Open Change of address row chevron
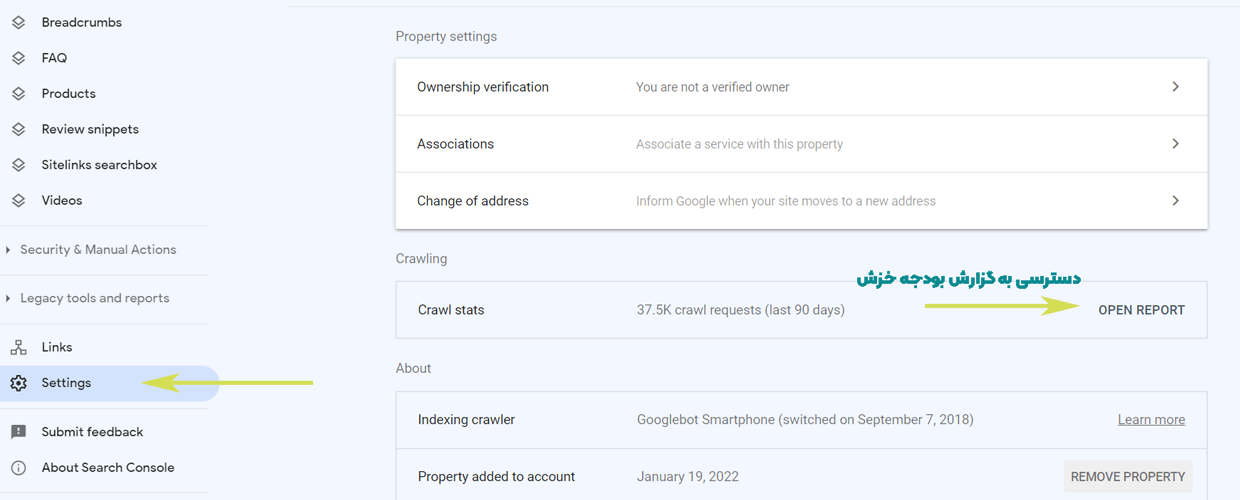Screen dimensions: 1240x500 pyautogui.click(x=1176, y=201)
